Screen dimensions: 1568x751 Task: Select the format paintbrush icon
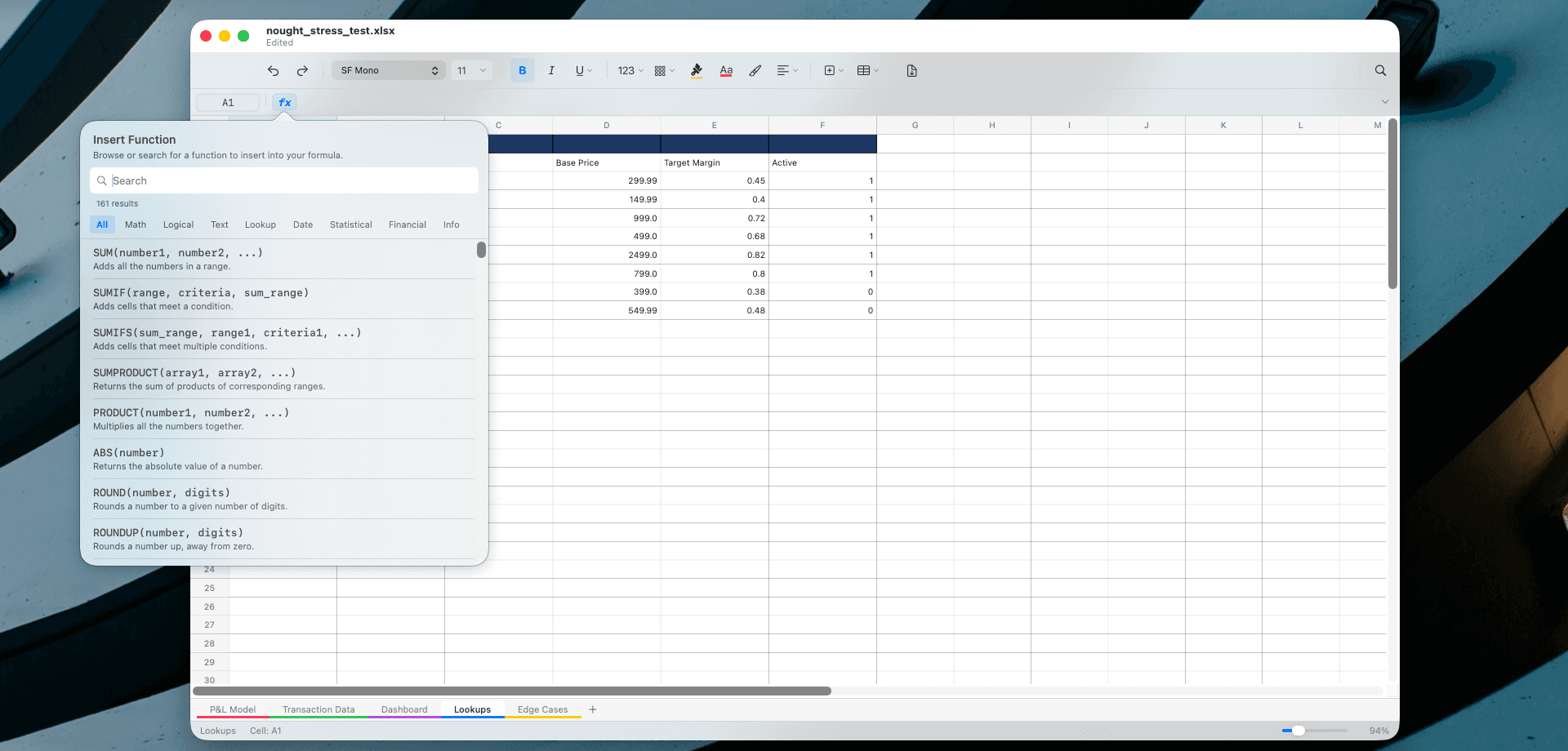pyautogui.click(x=754, y=71)
